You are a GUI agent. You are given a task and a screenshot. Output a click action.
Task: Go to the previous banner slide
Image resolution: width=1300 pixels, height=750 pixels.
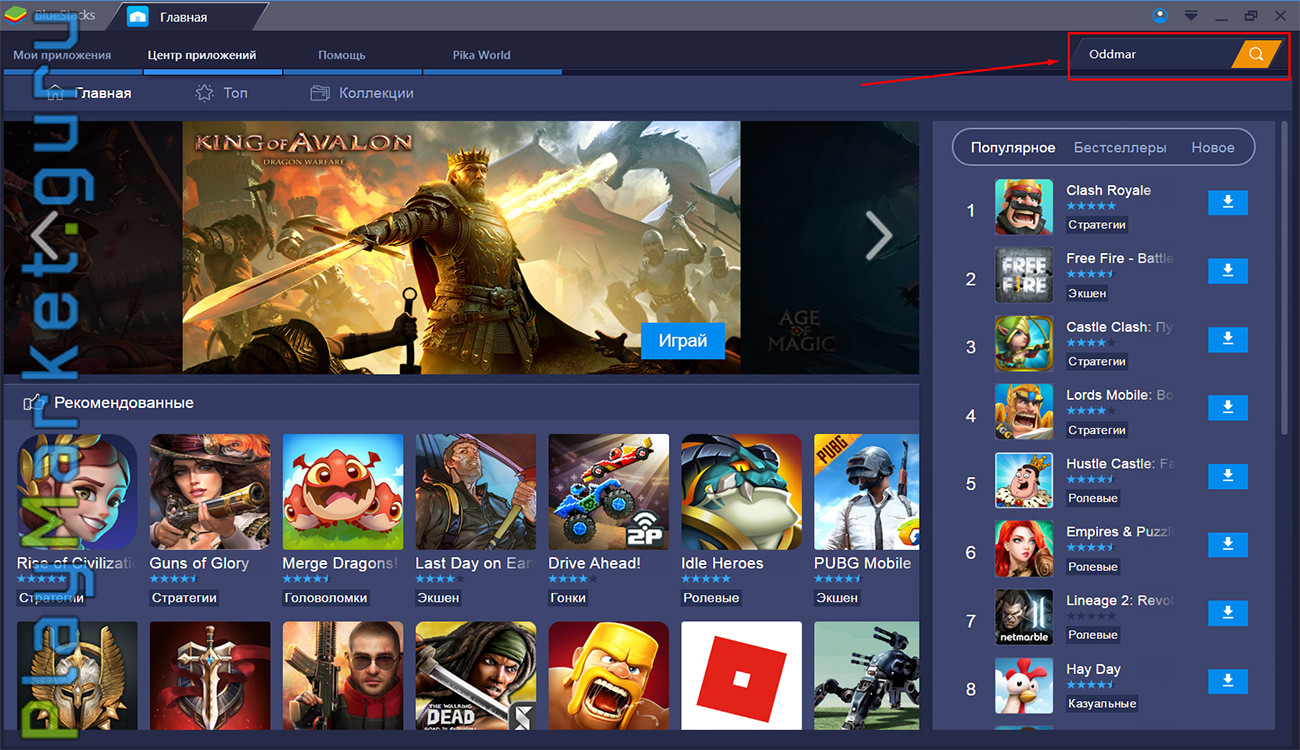coord(44,236)
